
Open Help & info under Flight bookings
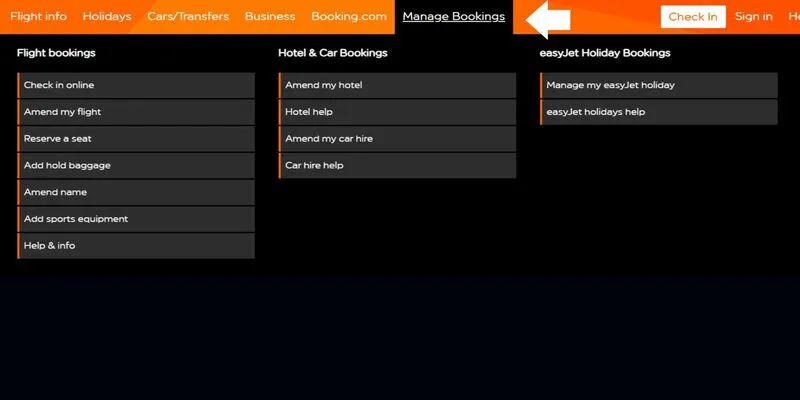click(x=136, y=246)
